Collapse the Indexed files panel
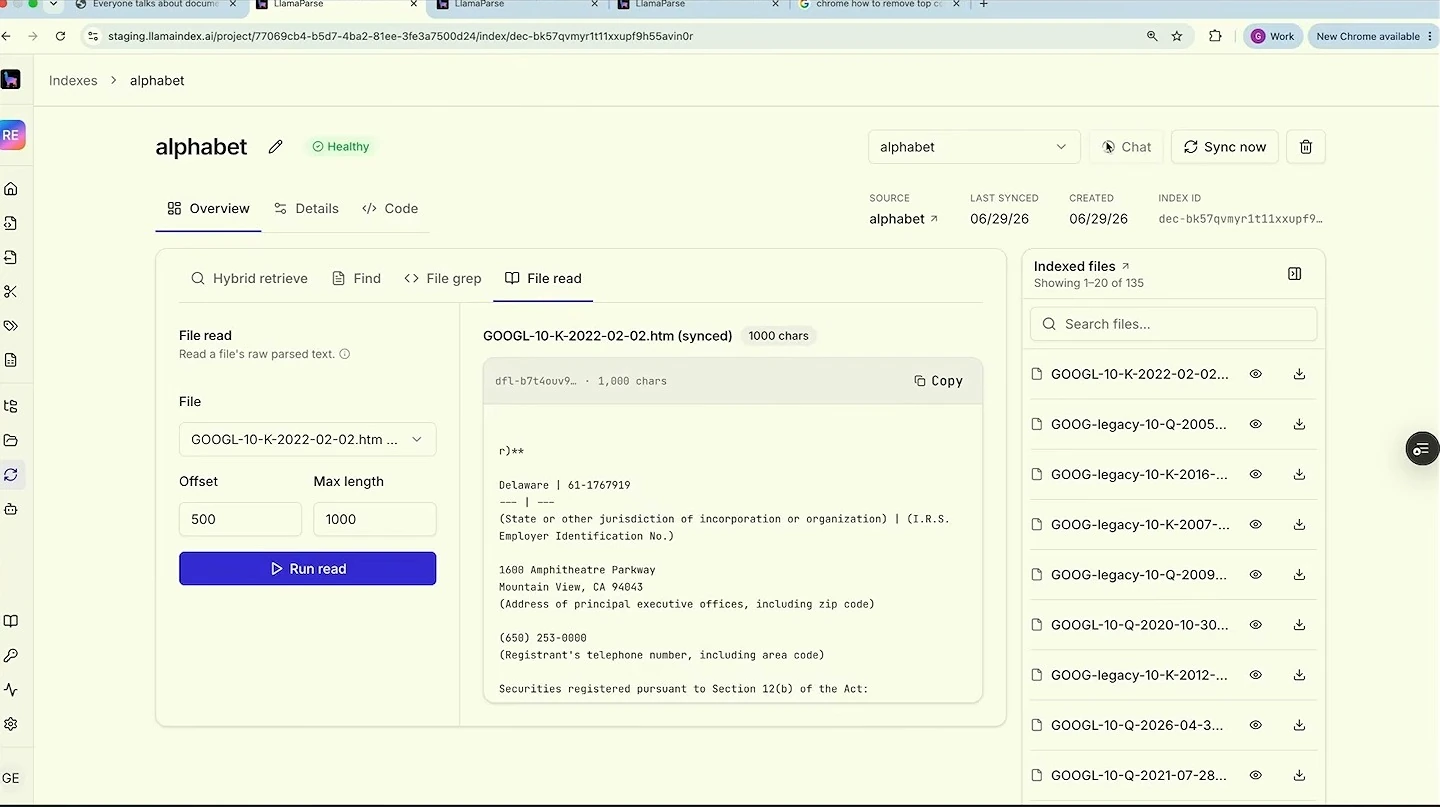The image size is (1440, 807). (1295, 274)
